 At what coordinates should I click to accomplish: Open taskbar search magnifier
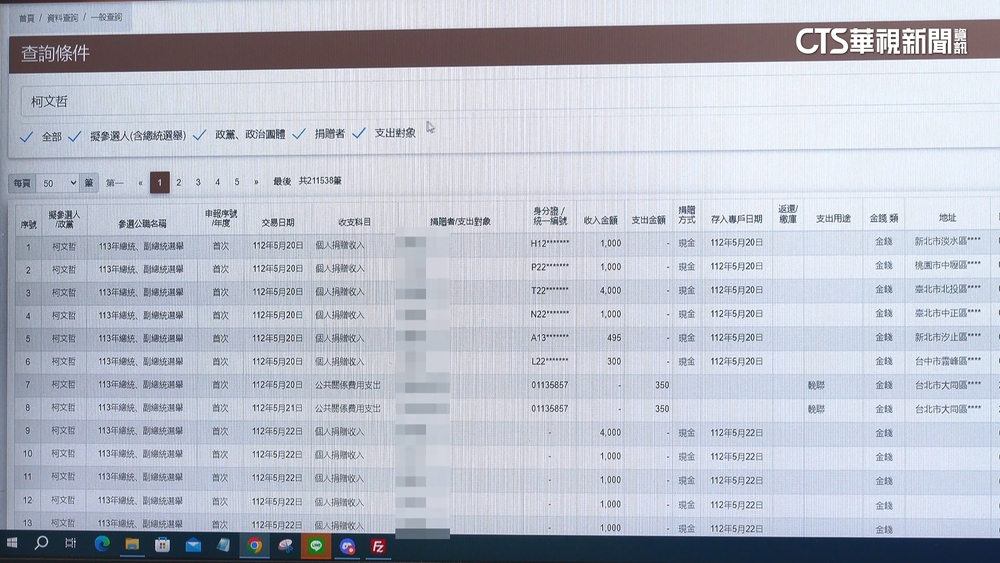41,543
